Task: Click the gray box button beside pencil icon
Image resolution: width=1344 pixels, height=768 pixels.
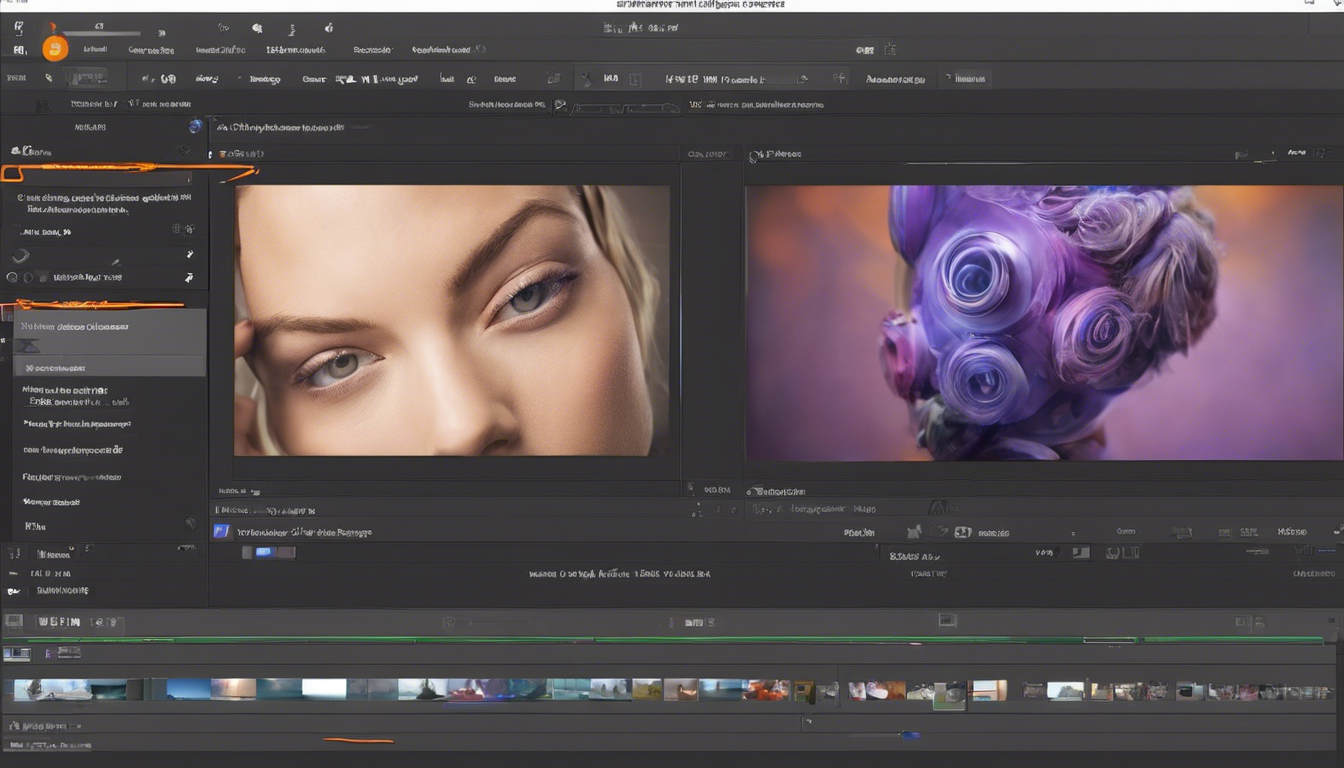Action: [89, 78]
